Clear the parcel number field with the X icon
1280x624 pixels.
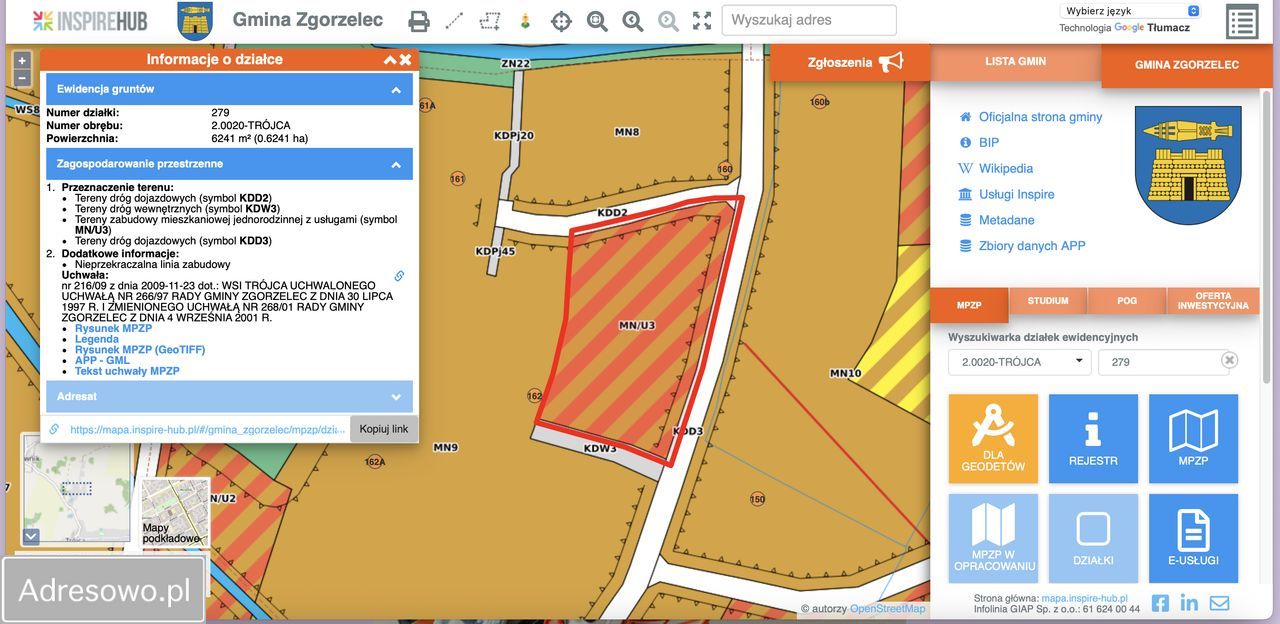tap(1229, 360)
